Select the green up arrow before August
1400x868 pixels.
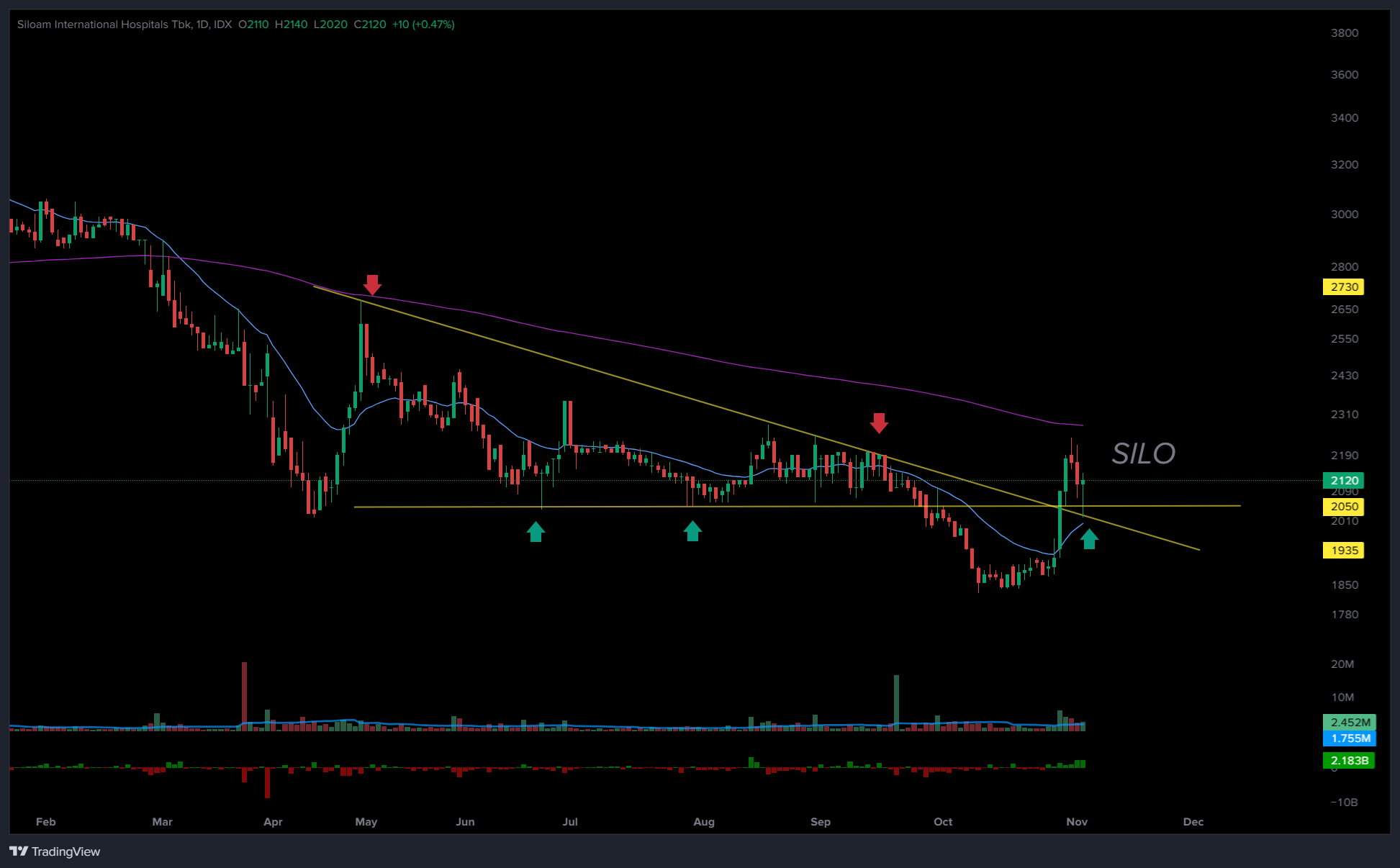pos(692,531)
